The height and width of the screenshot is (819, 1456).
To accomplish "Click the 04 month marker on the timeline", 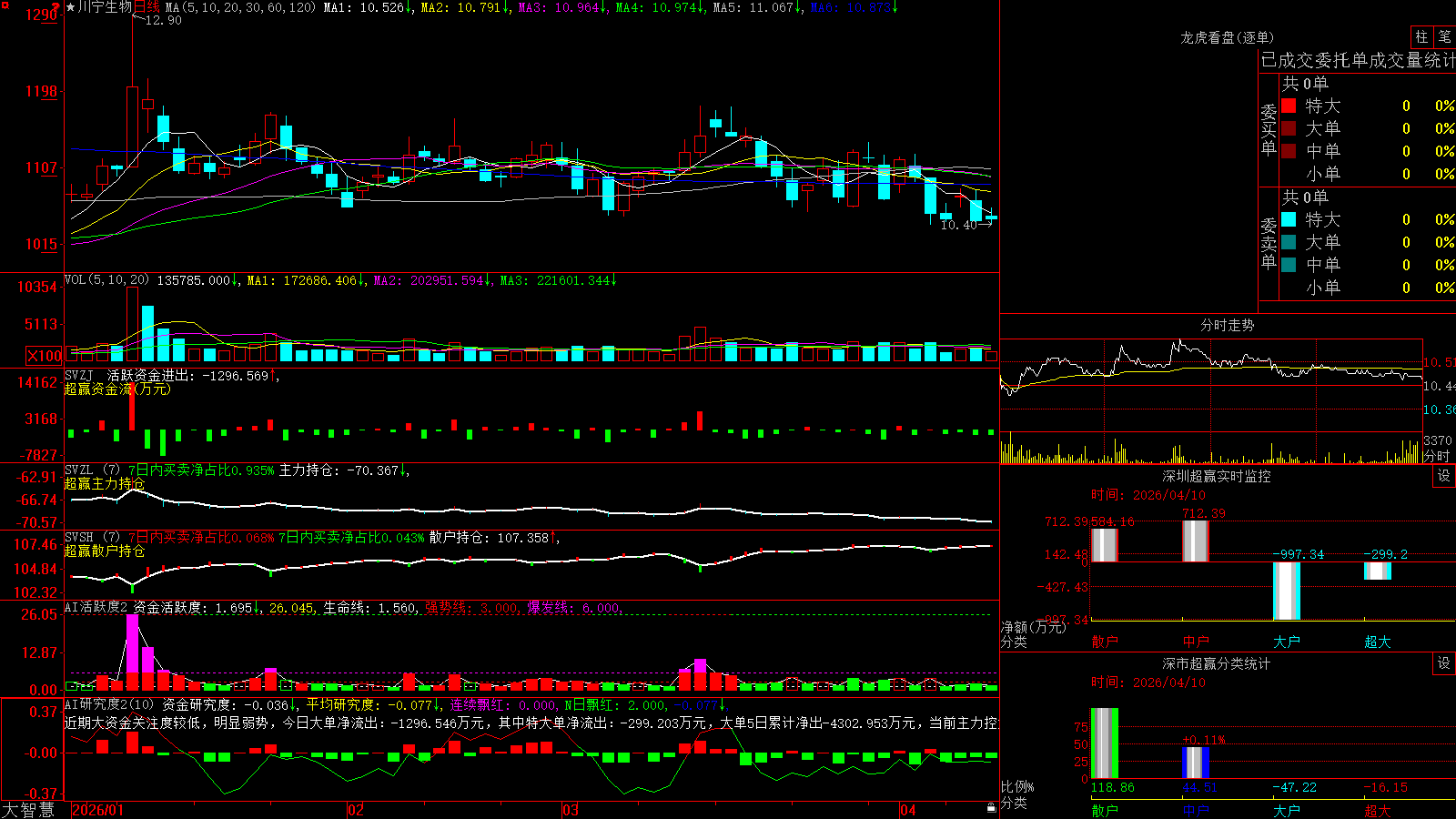I will coord(908,810).
